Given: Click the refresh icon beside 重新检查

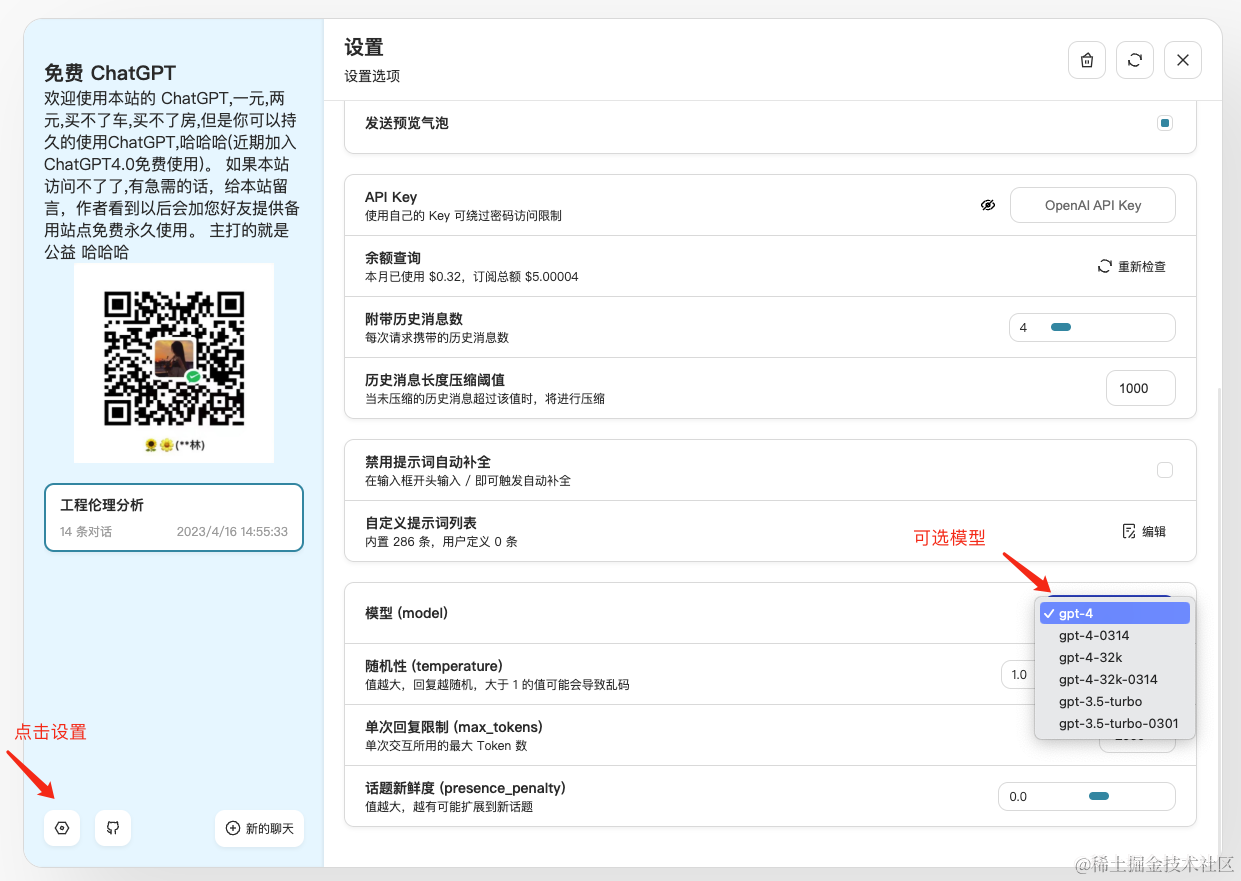Looking at the screenshot, I should tap(1105, 266).
